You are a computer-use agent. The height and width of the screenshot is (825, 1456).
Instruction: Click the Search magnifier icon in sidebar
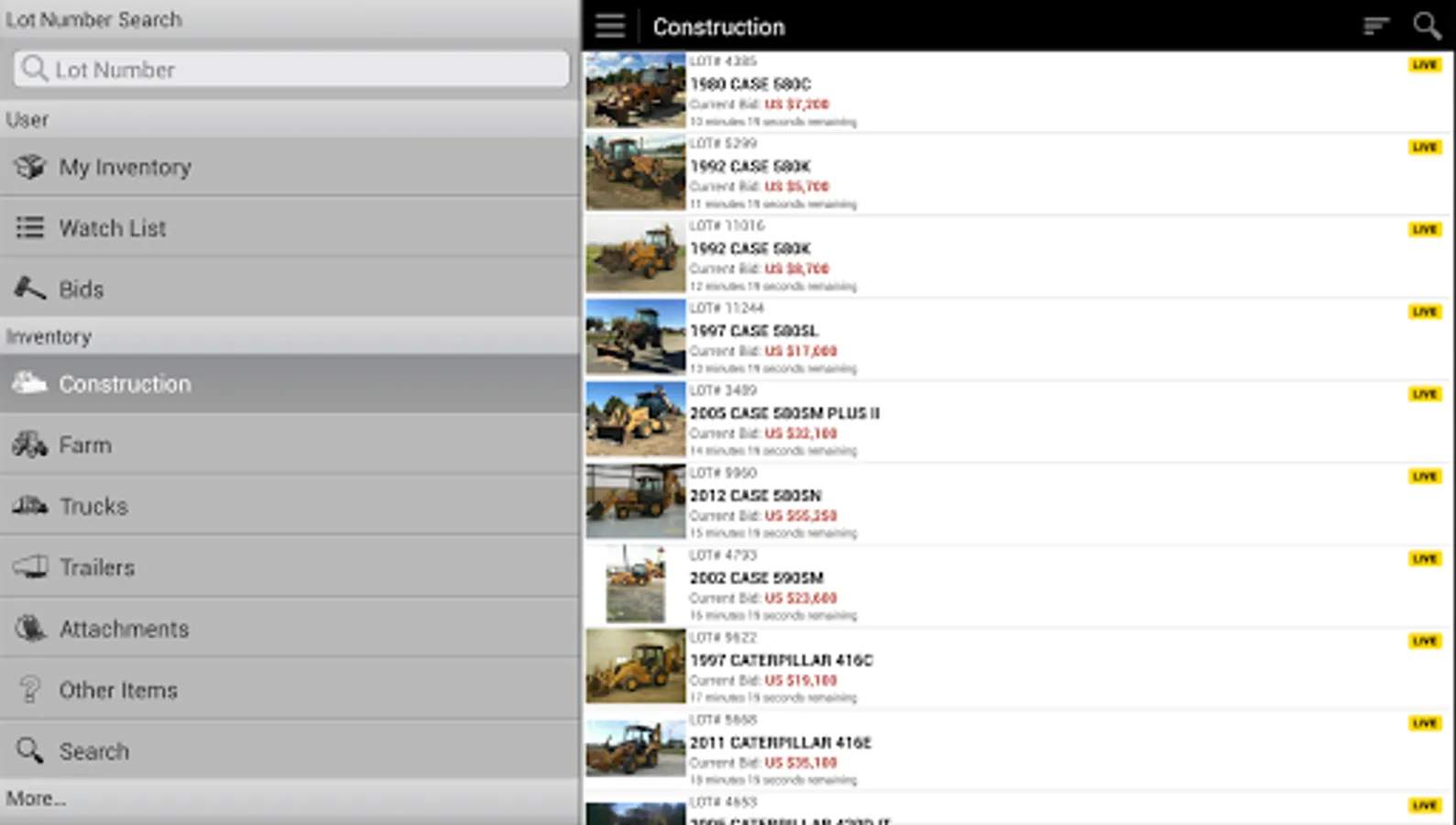click(30, 750)
